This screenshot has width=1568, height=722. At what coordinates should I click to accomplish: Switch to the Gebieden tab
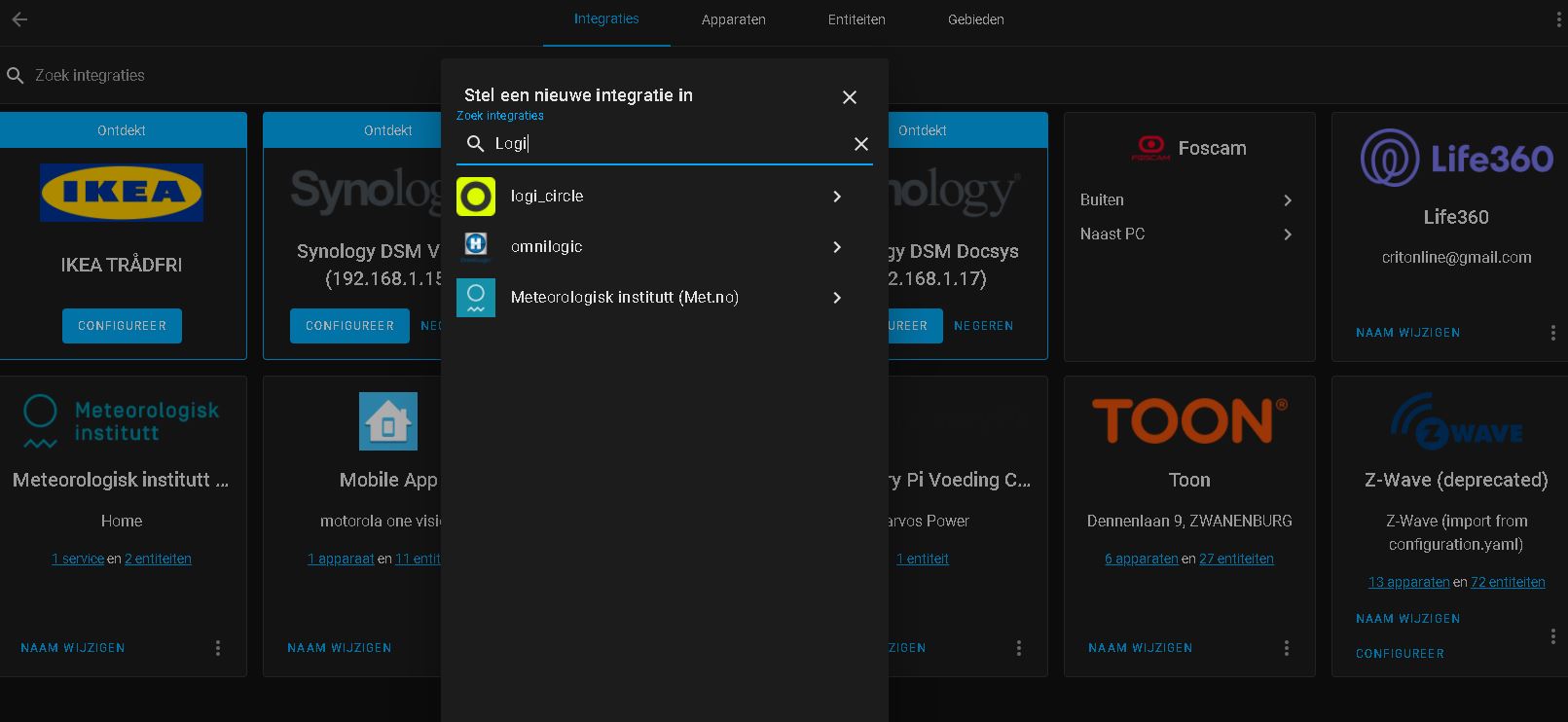coord(976,19)
